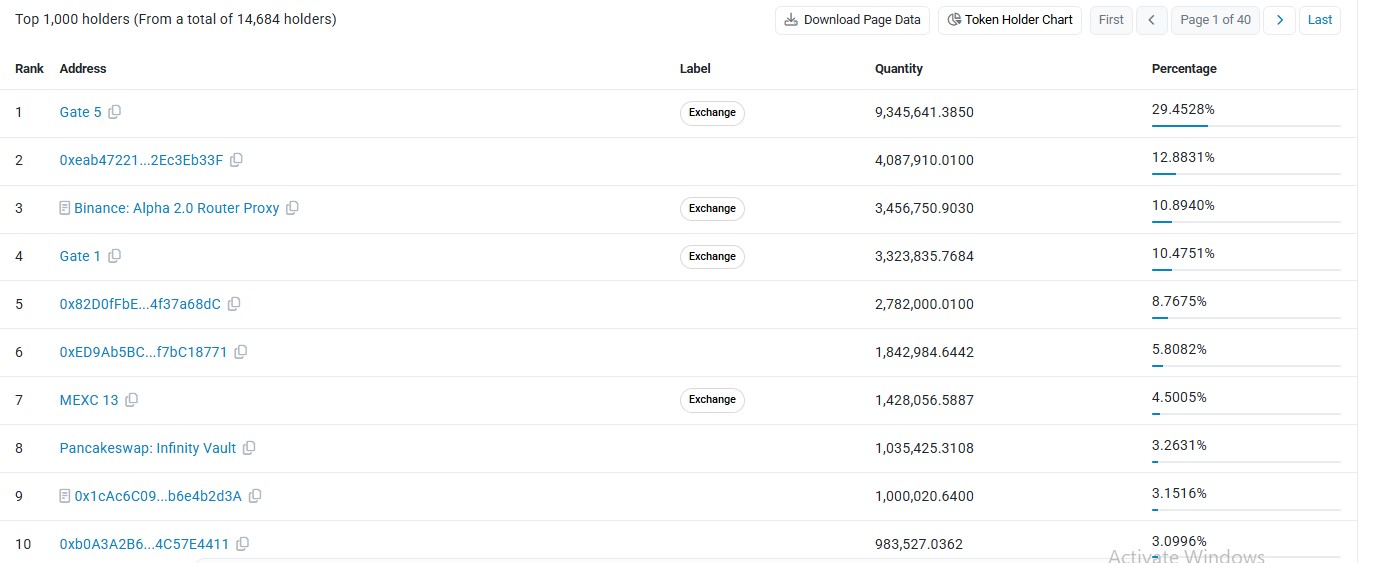Open holder 0xeab47221...2Ec3Eb33F
This screenshot has width=1385, height=563.
tap(142, 160)
